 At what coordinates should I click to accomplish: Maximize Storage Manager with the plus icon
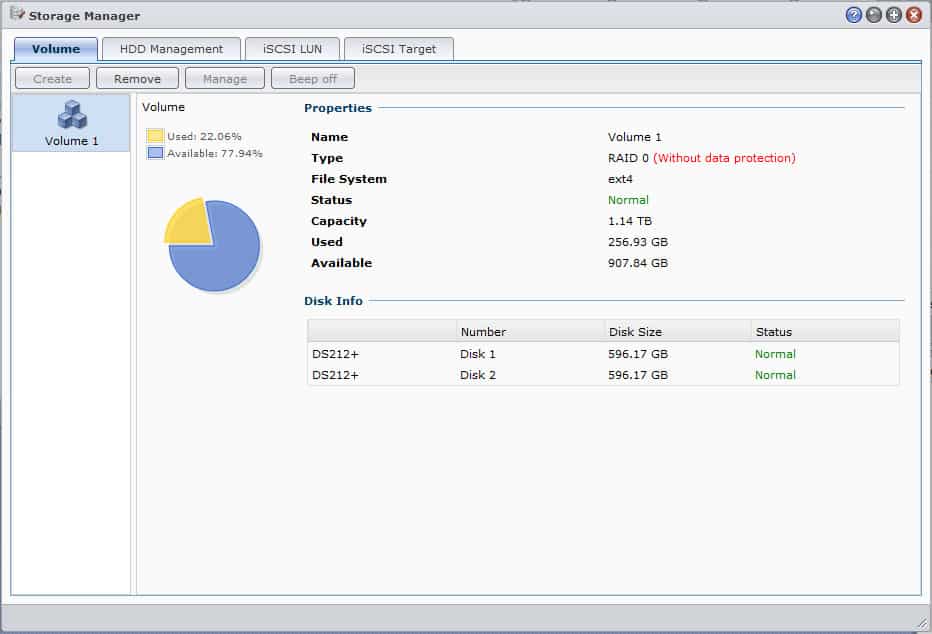tap(894, 15)
